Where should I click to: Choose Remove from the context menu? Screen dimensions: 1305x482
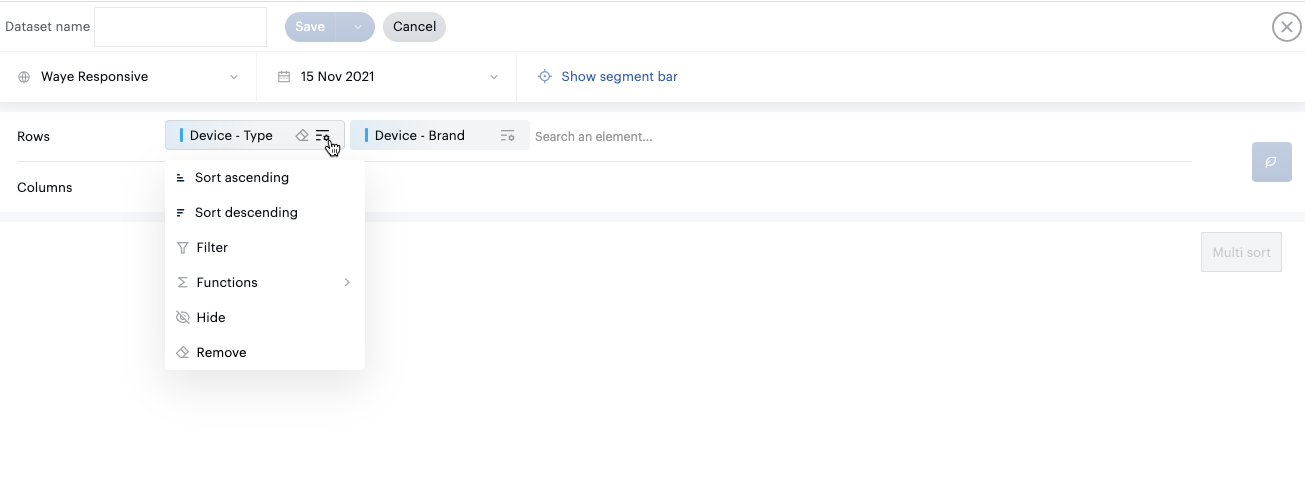point(221,353)
